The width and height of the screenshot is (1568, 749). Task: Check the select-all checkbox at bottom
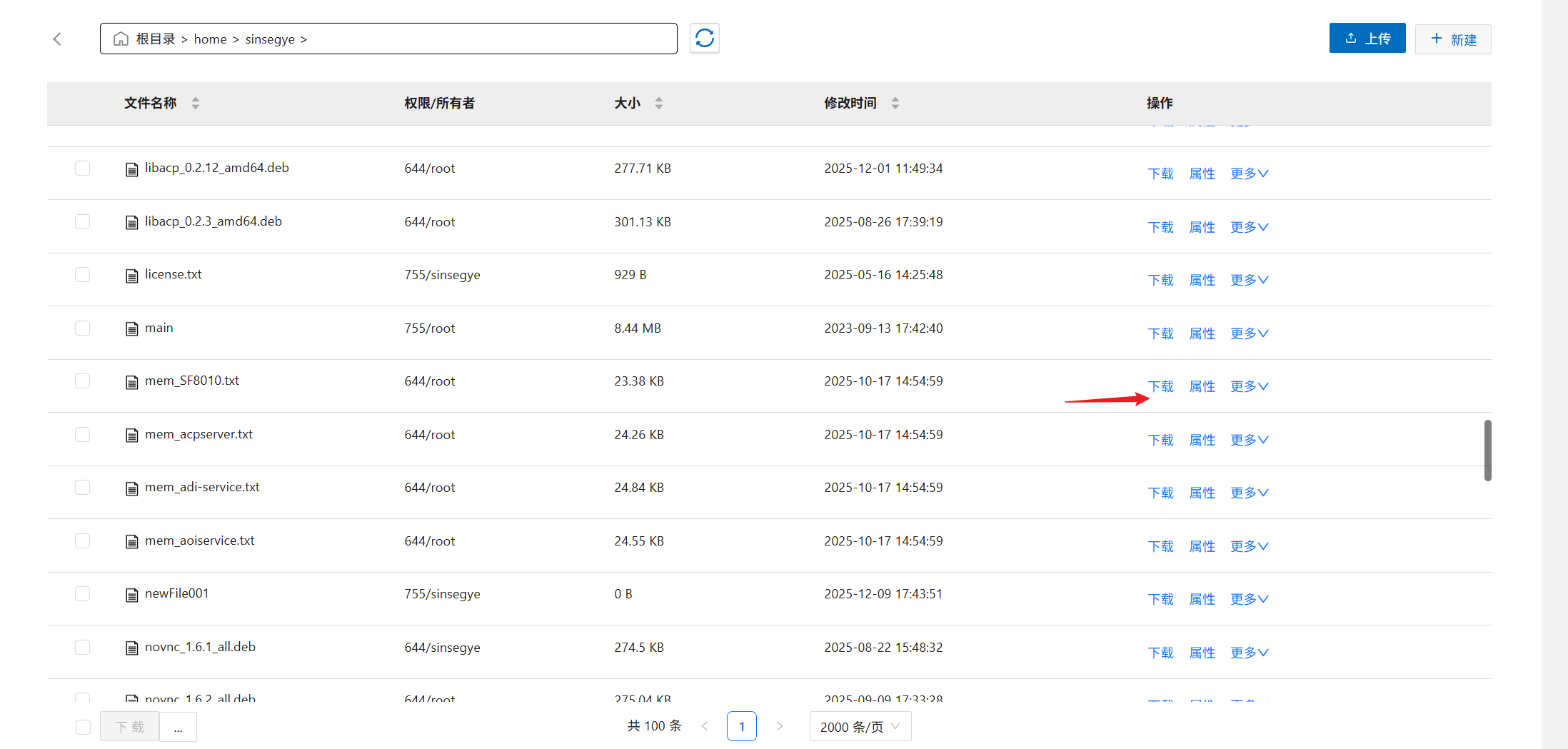click(83, 727)
